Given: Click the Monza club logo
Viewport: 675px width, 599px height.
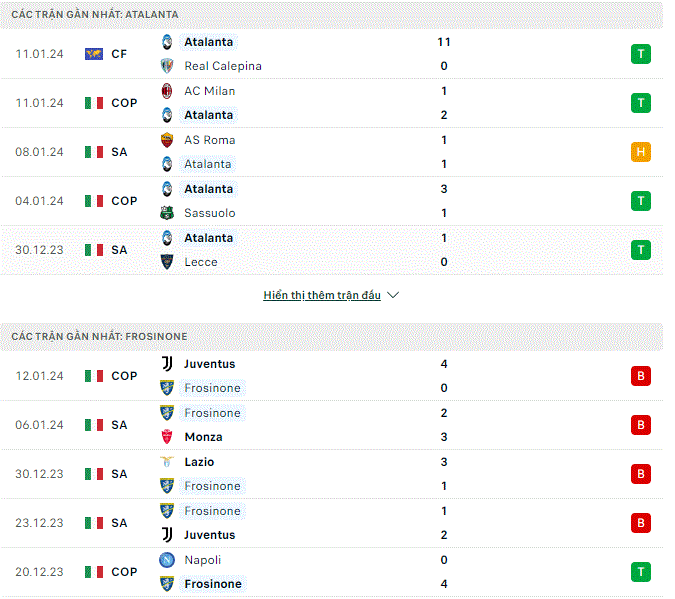Looking at the screenshot, I should [x=167, y=437].
